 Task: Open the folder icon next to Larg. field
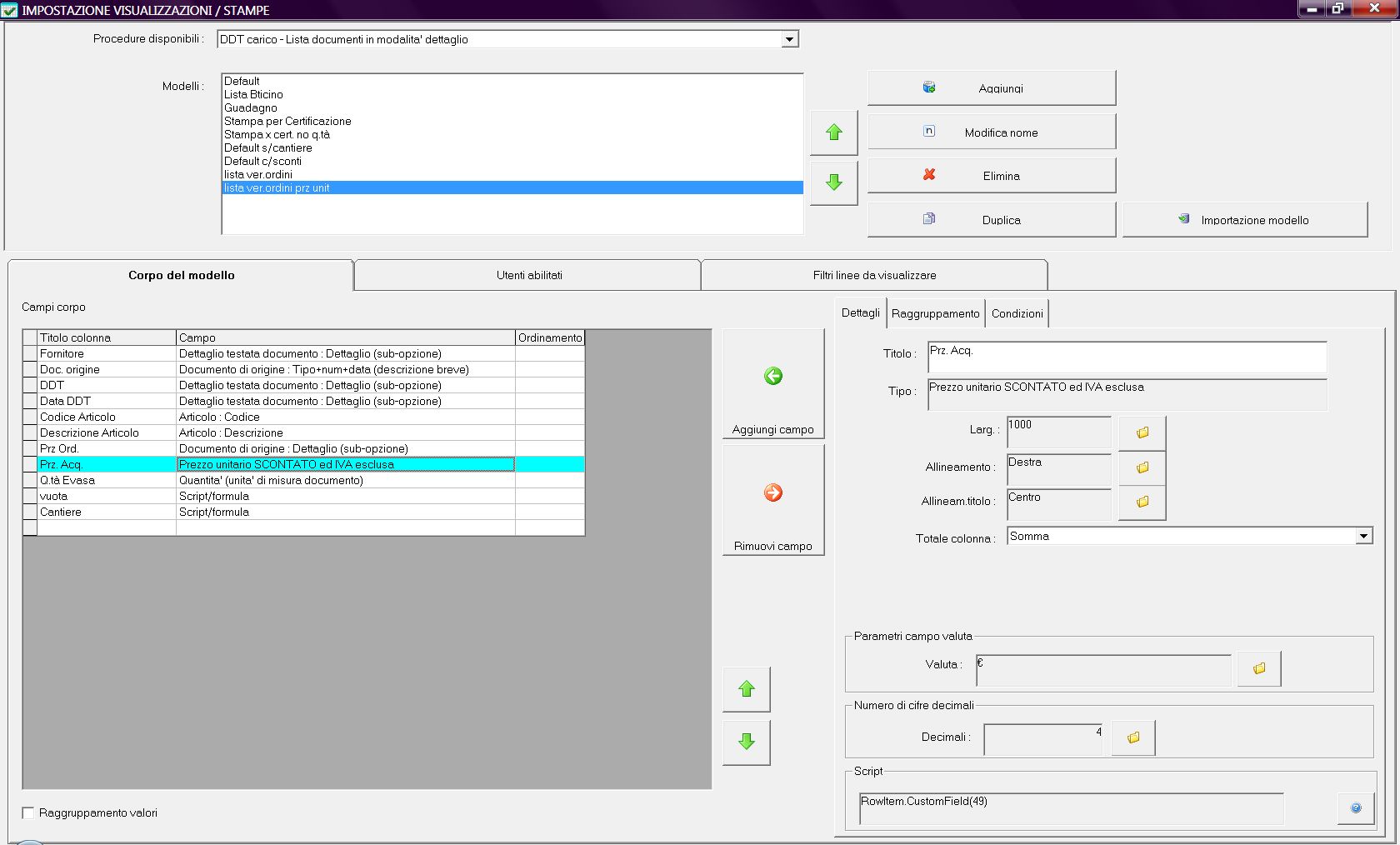(x=1142, y=432)
